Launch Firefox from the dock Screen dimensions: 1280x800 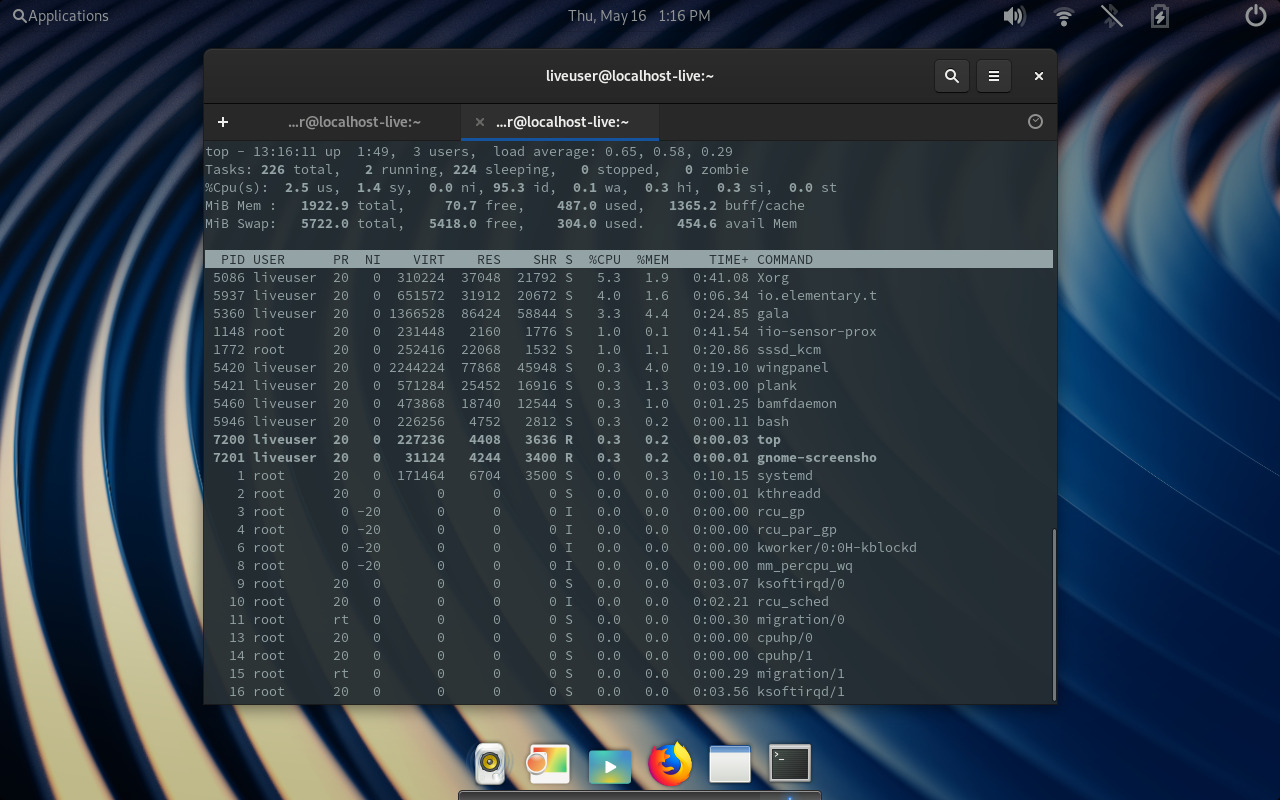pos(669,763)
